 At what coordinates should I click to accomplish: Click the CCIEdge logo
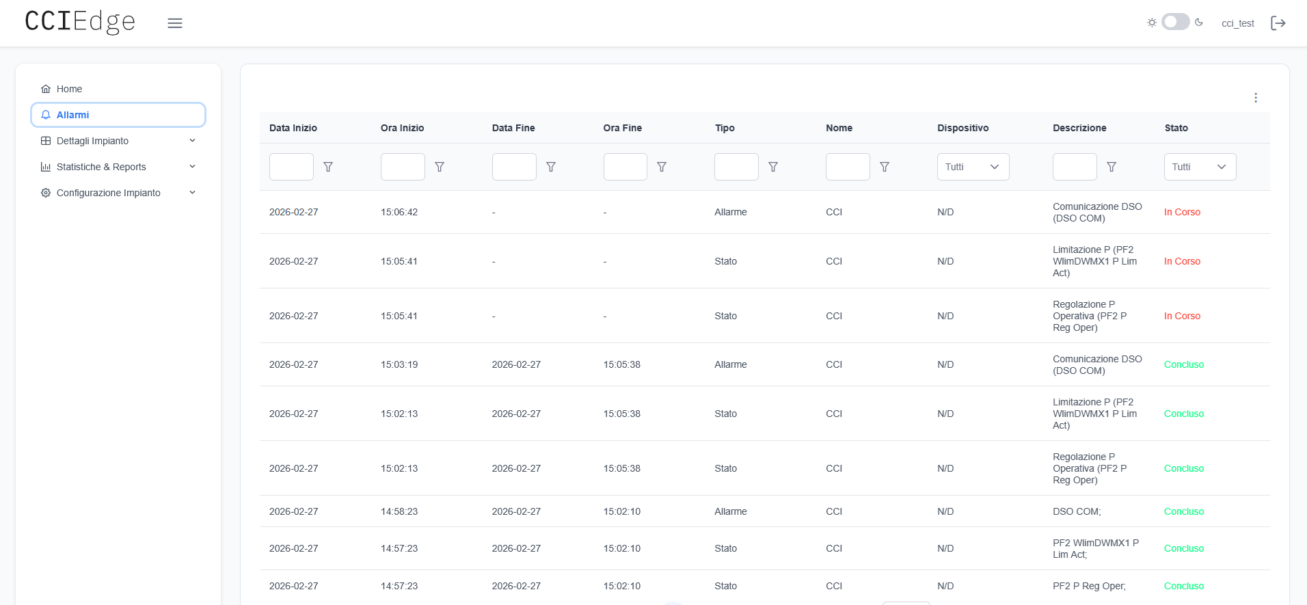pos(80,22)
